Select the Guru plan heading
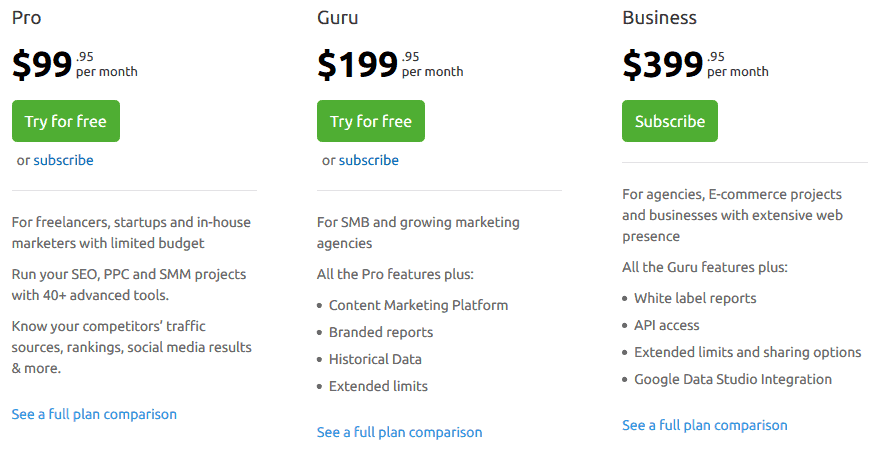 [337, 18]
